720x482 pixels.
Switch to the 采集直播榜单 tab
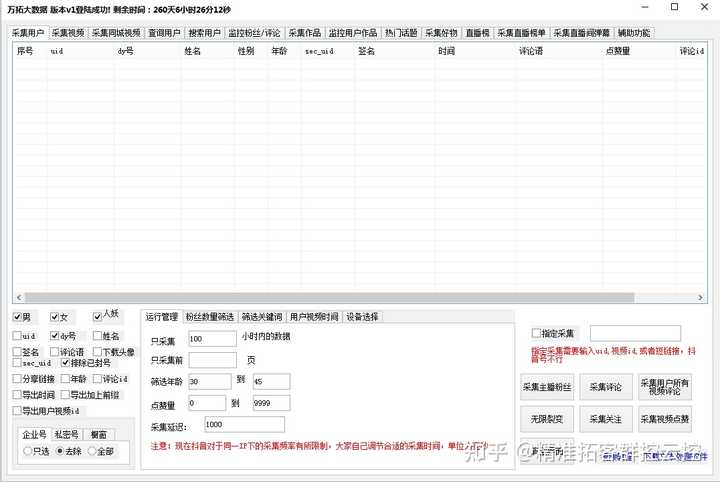(521, 33)
